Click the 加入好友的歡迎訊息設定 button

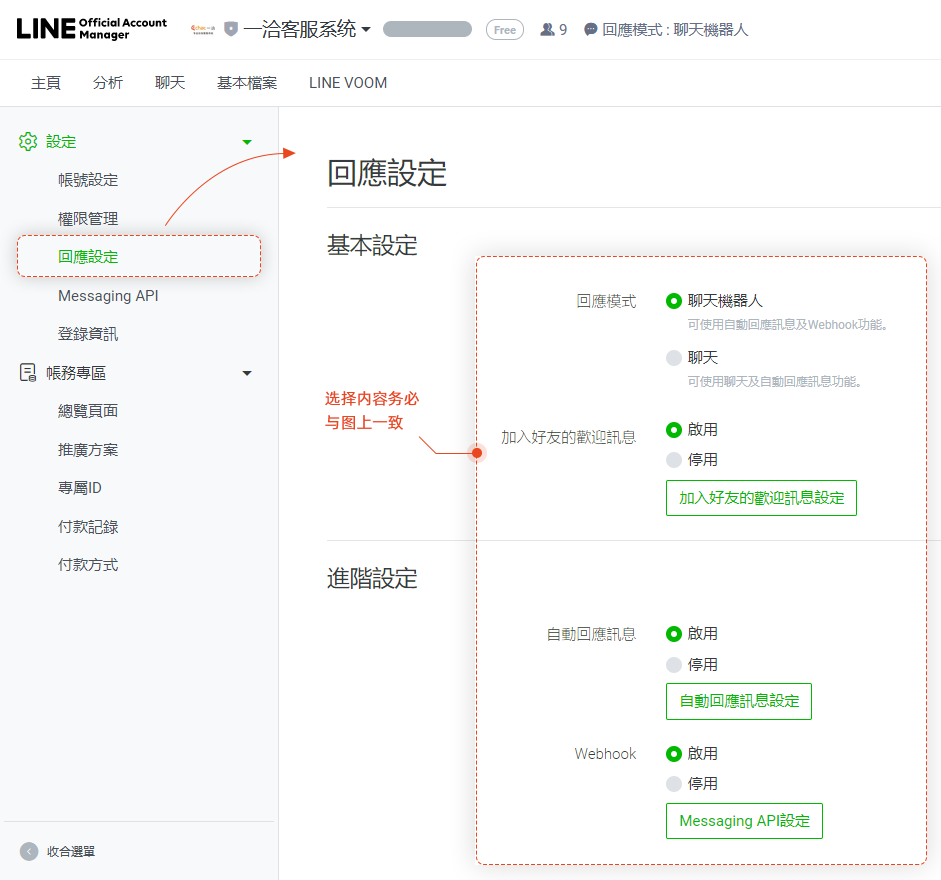click(x=762, y=498)
